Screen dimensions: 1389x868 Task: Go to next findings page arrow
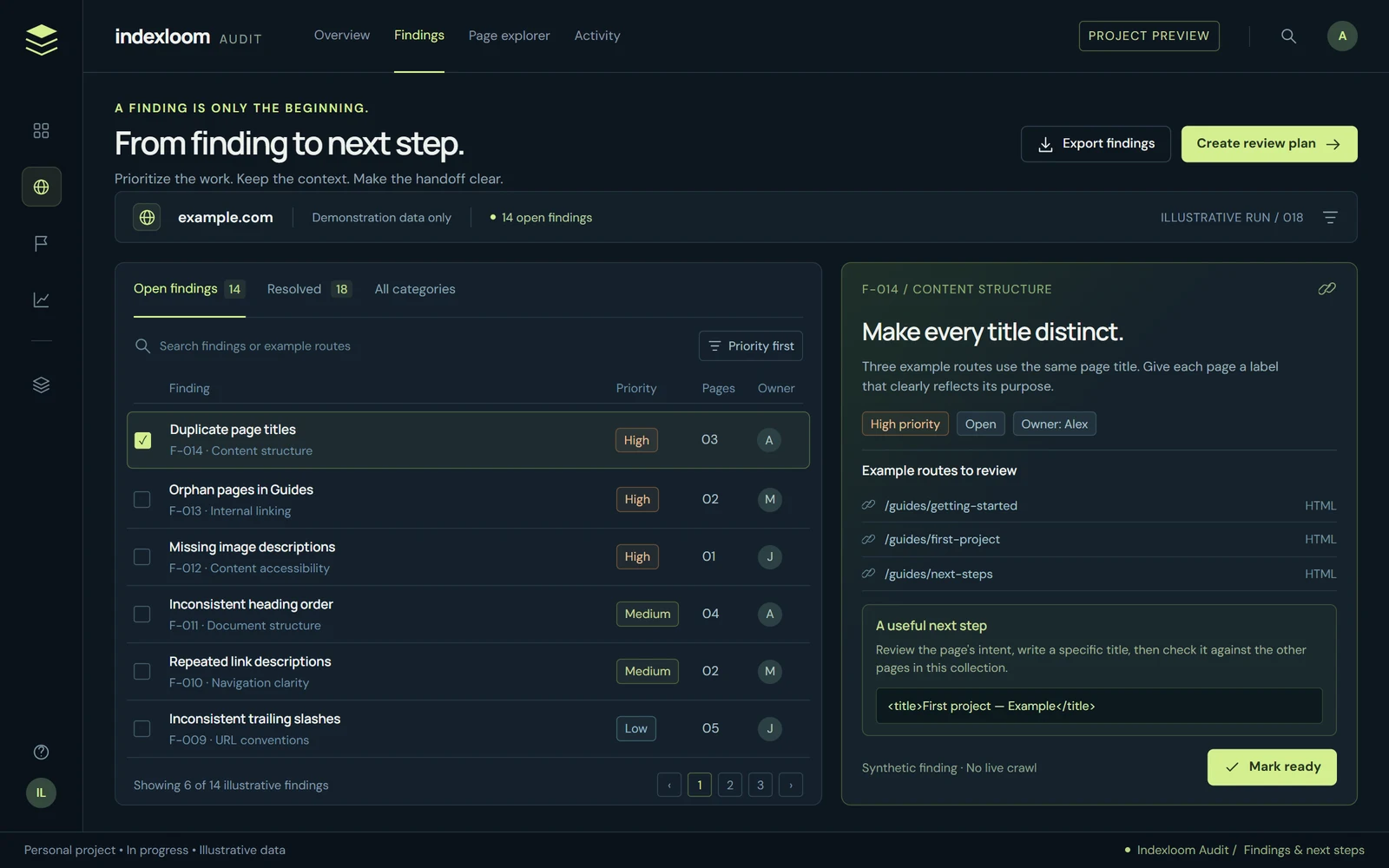791,785
